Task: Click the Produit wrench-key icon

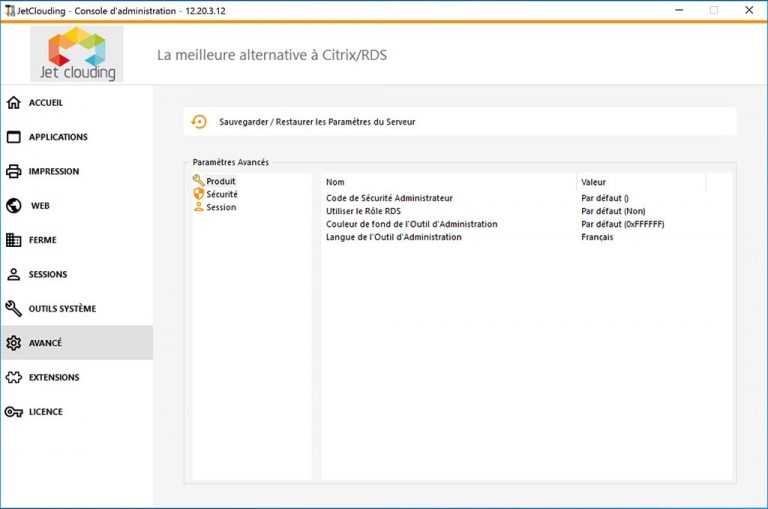Action: 198,180
